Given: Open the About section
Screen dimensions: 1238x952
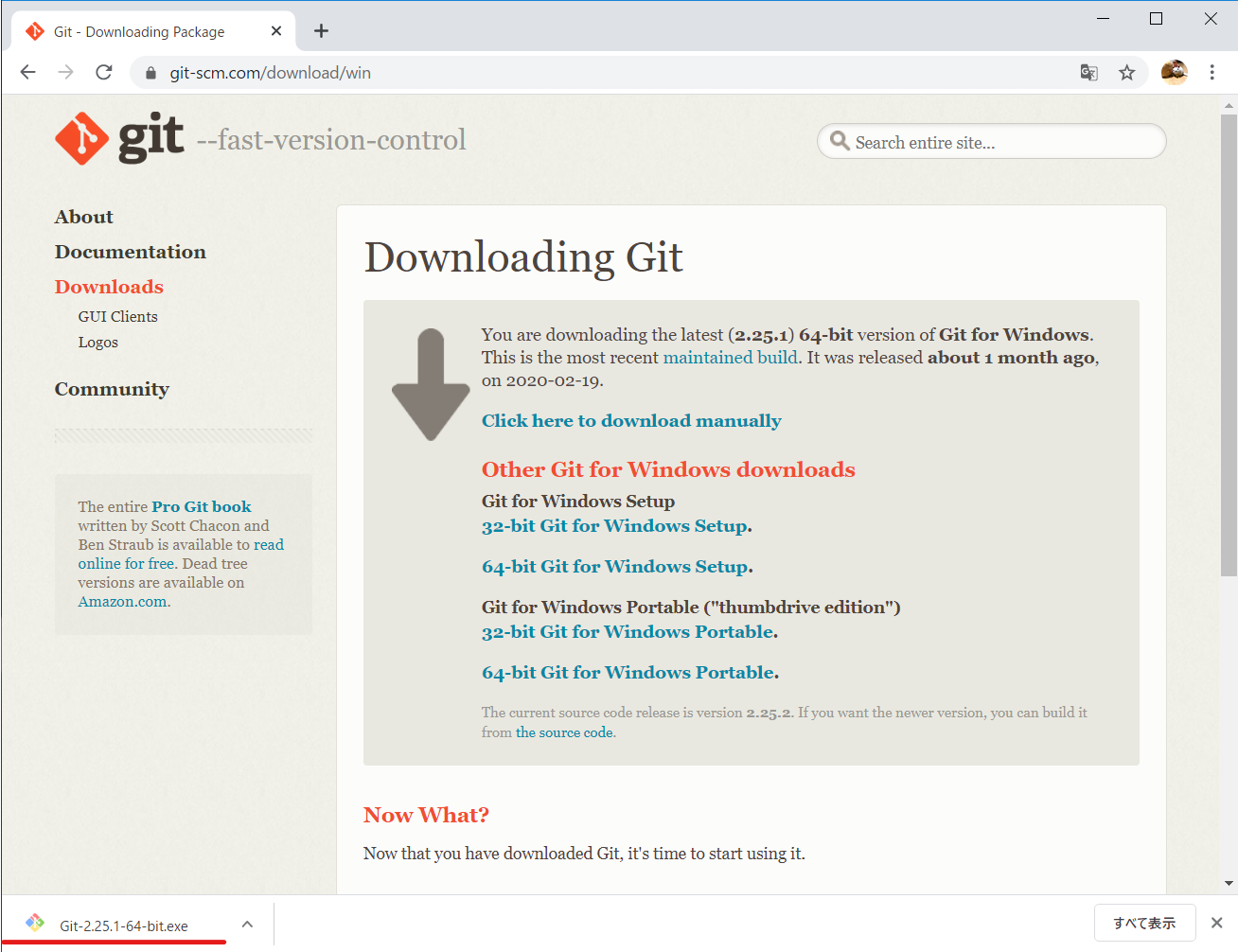Looking at the screenshot, I should click(84, 217).
